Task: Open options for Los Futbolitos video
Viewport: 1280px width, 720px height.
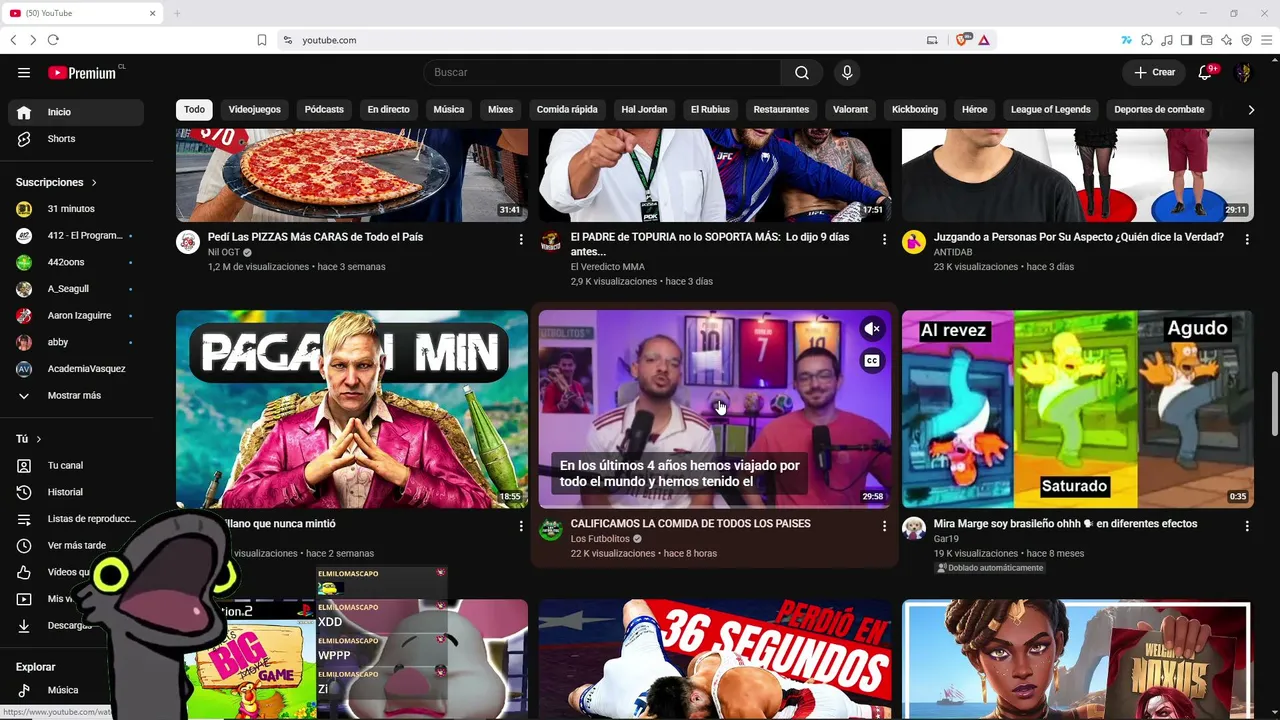Action: tap(884, 526)
